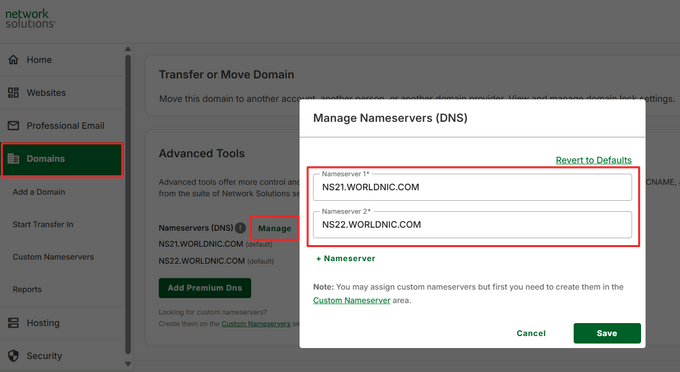The width and height of the screenshot is (680, 372).
Task: Cancel the Manage Nameservers dialog
Action: click(x=531, y=333)
